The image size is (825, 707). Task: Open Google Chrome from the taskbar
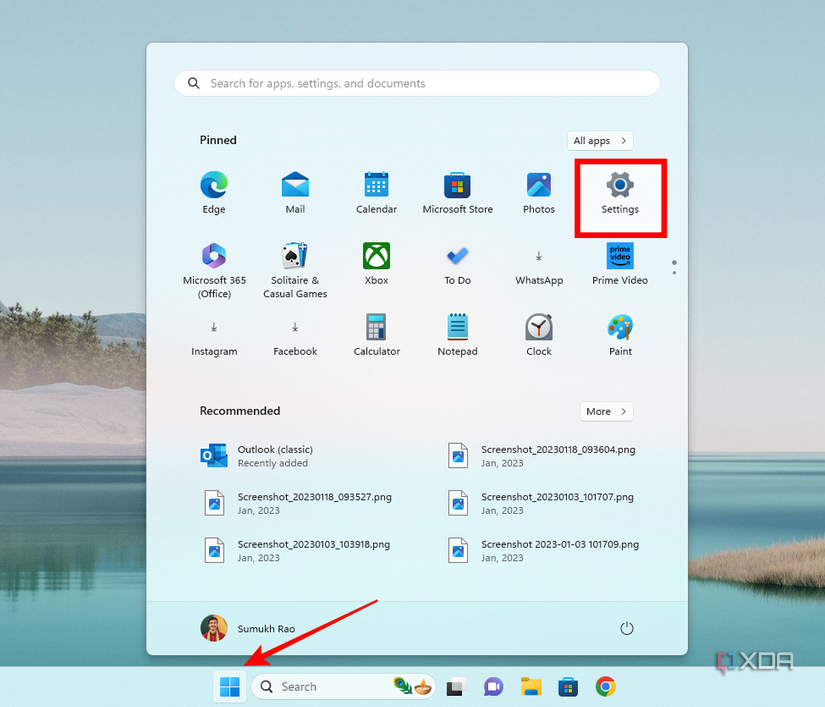point(605,686)
